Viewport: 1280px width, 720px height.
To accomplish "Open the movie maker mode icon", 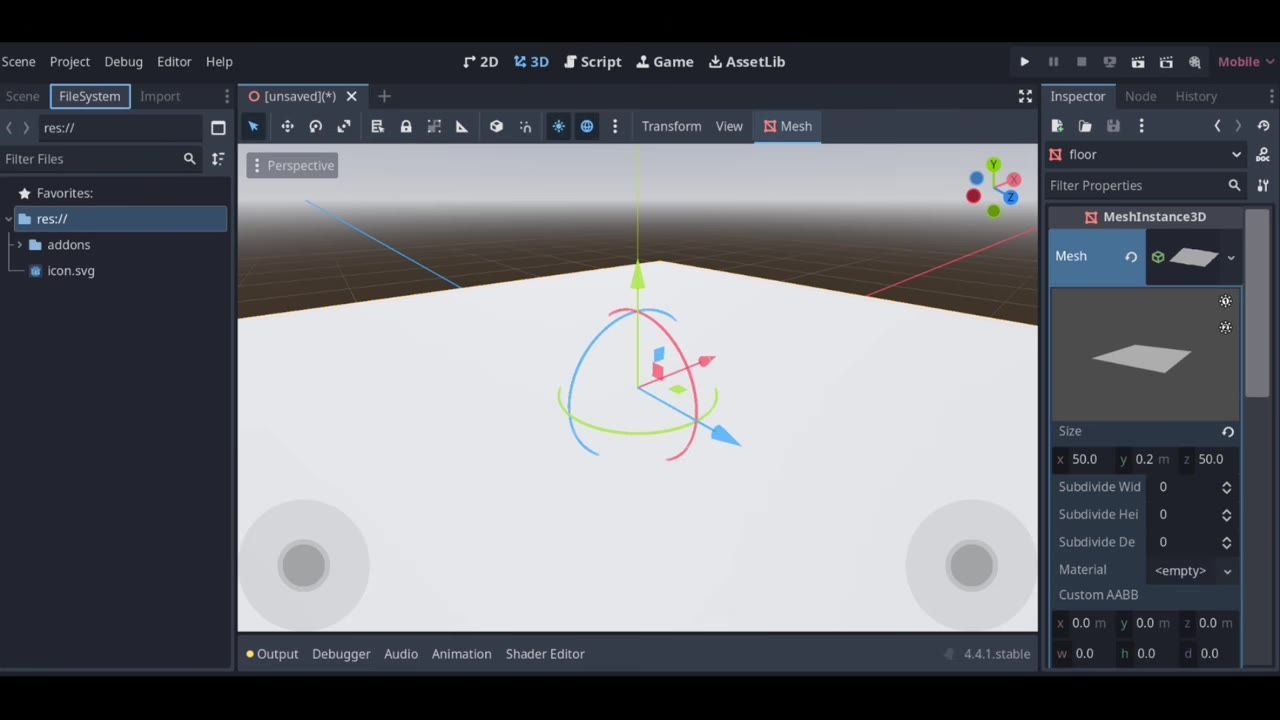I will [1194, 62].
